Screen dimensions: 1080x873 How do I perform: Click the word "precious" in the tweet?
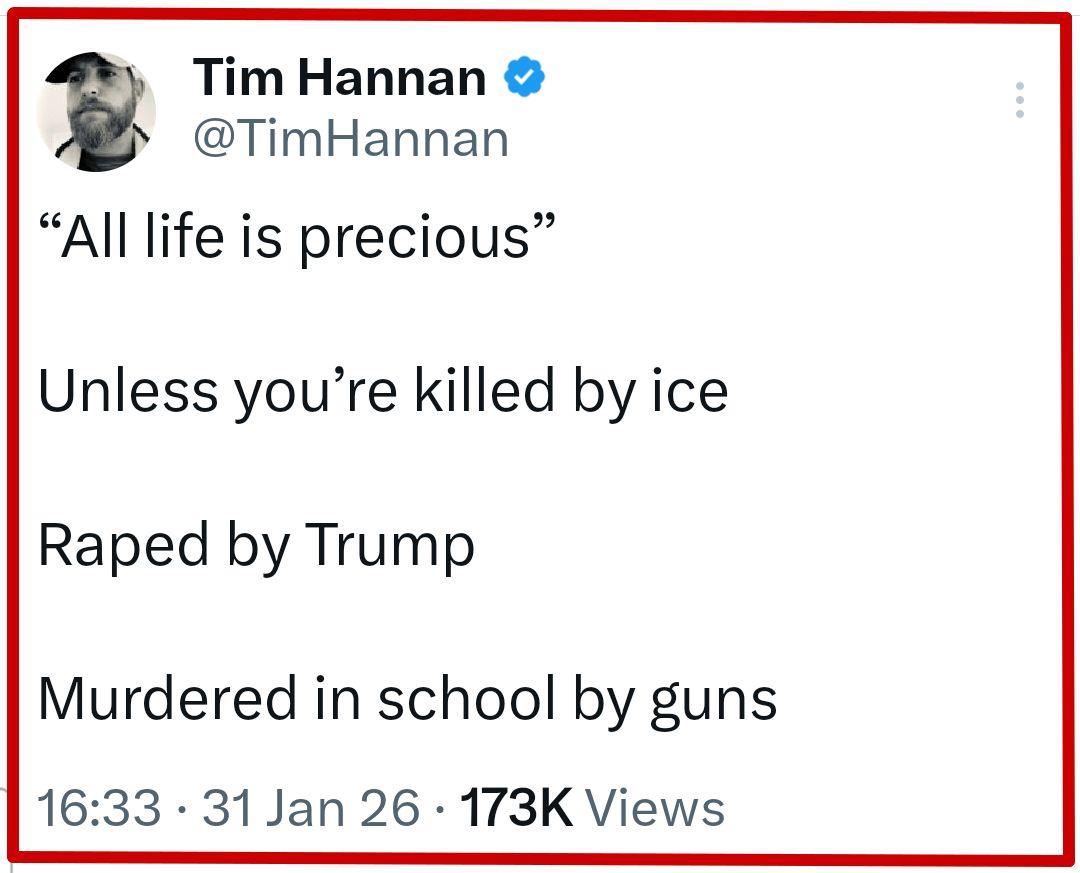click(414, 240)
